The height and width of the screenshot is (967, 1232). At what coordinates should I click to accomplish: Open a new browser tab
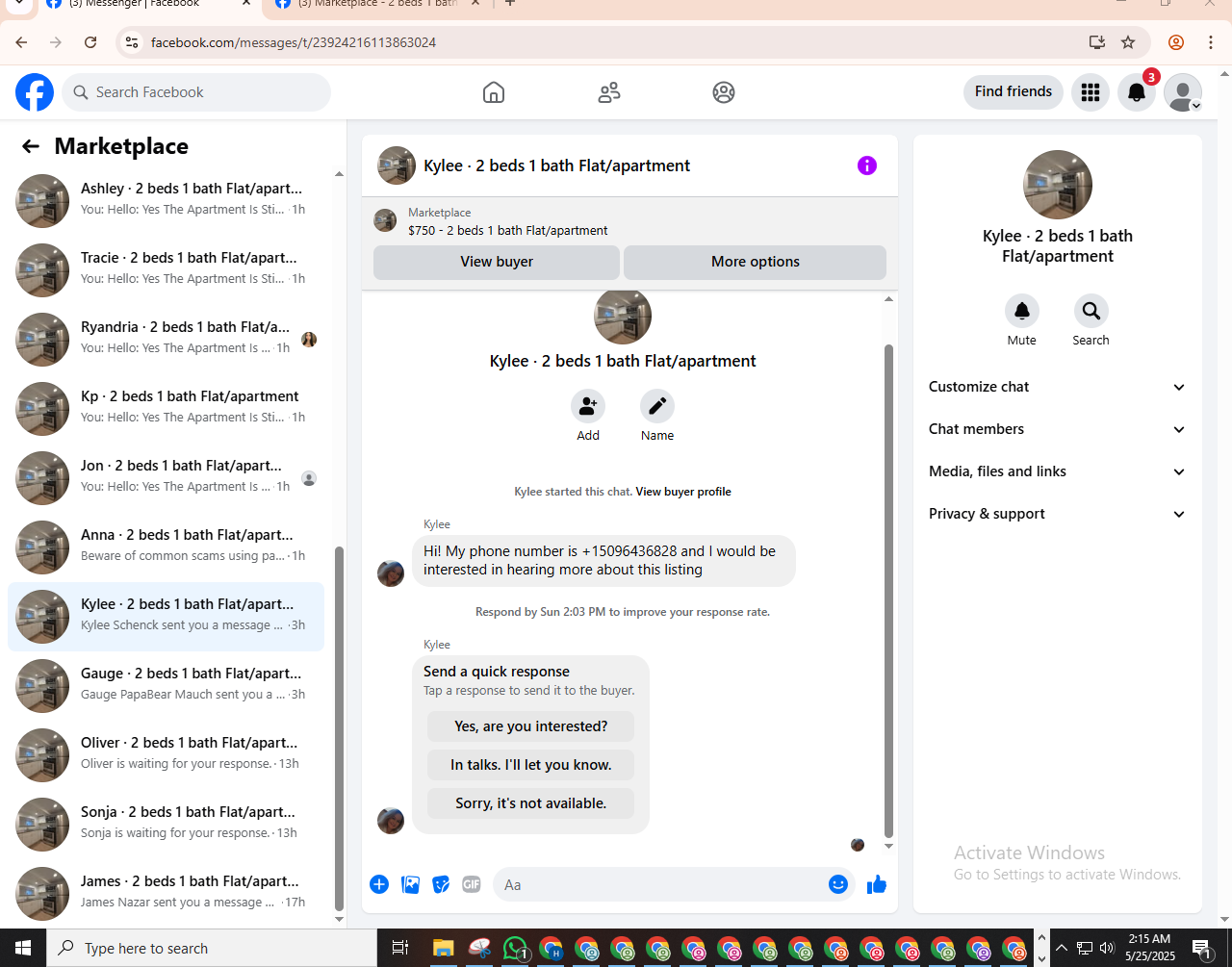click(510, 4)
